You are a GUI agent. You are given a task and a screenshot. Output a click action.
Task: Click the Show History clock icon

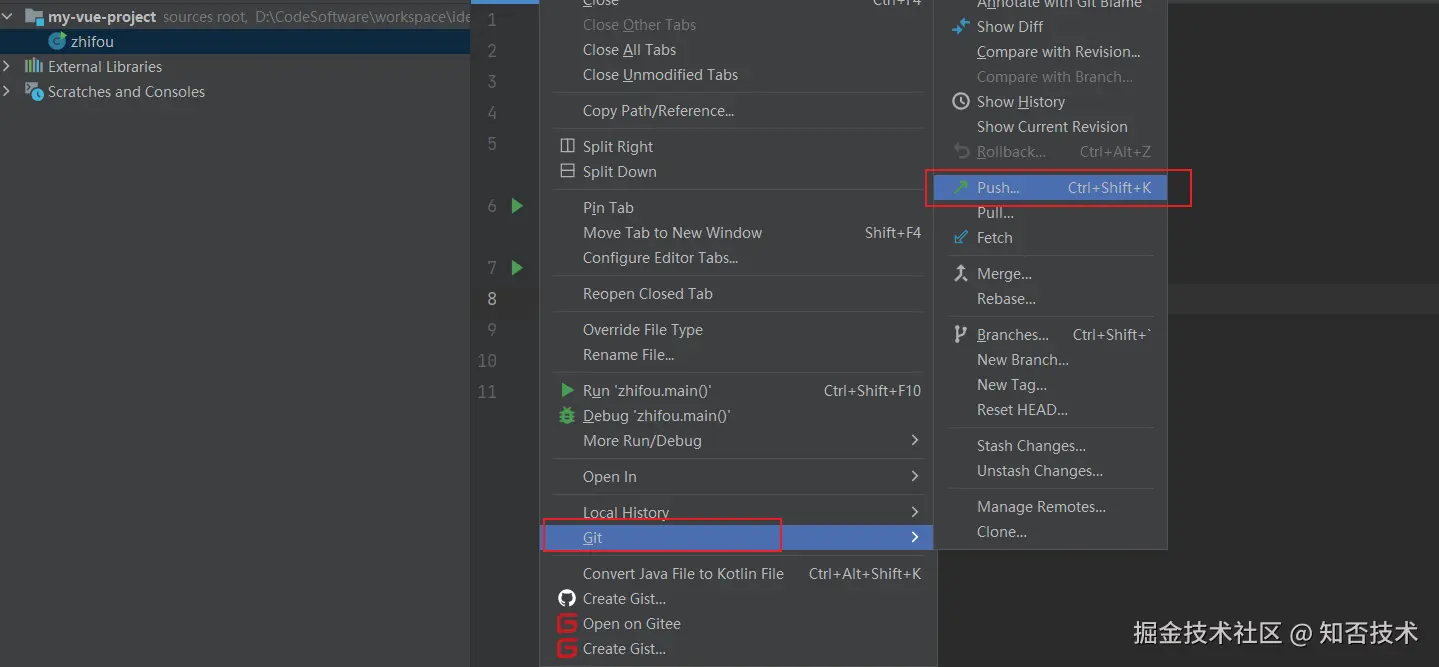click(961, 102)
